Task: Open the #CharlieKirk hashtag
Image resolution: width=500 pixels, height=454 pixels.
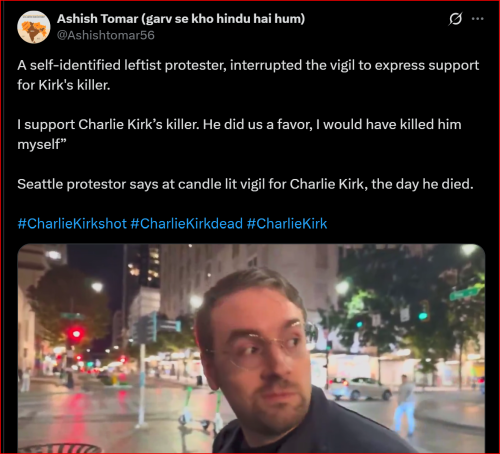Action: coord(287,224)
